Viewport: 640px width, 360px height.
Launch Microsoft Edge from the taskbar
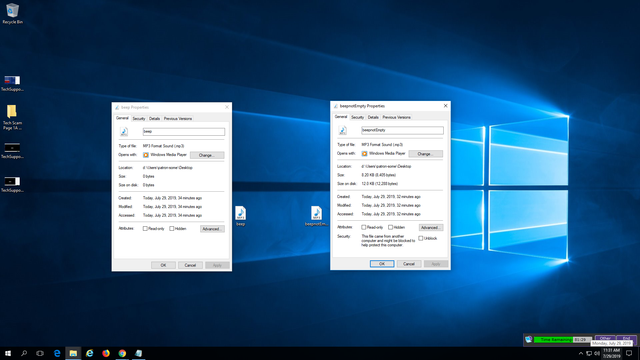pos(57,353)
